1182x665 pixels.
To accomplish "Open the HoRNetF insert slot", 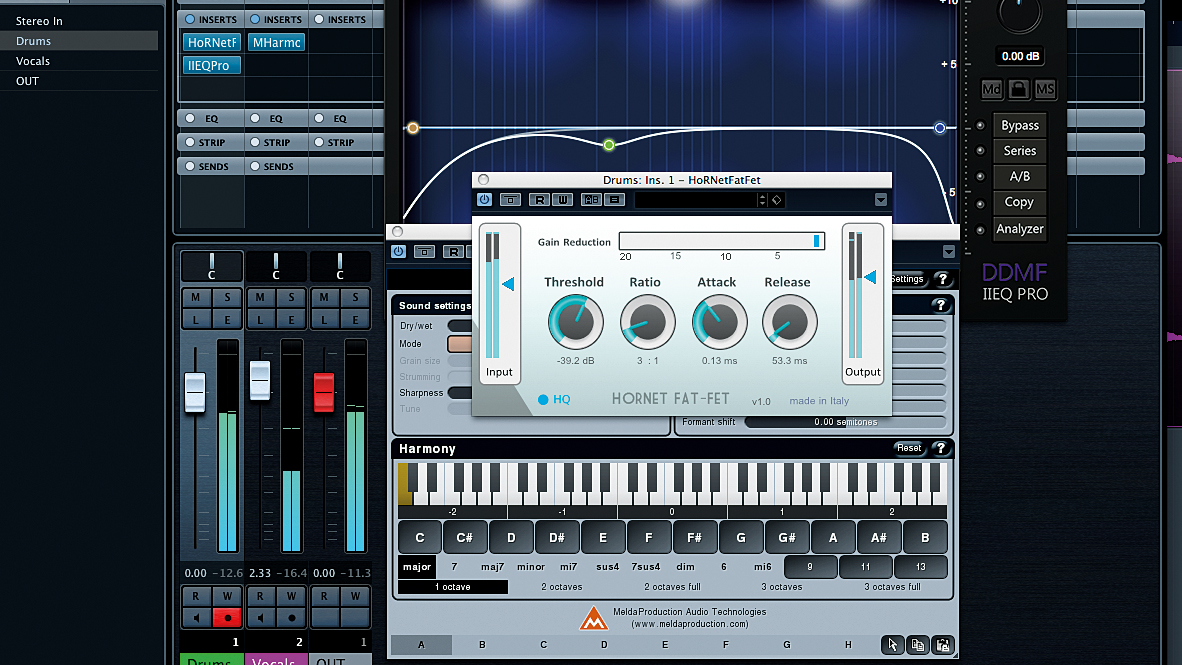I will [212, 42].
